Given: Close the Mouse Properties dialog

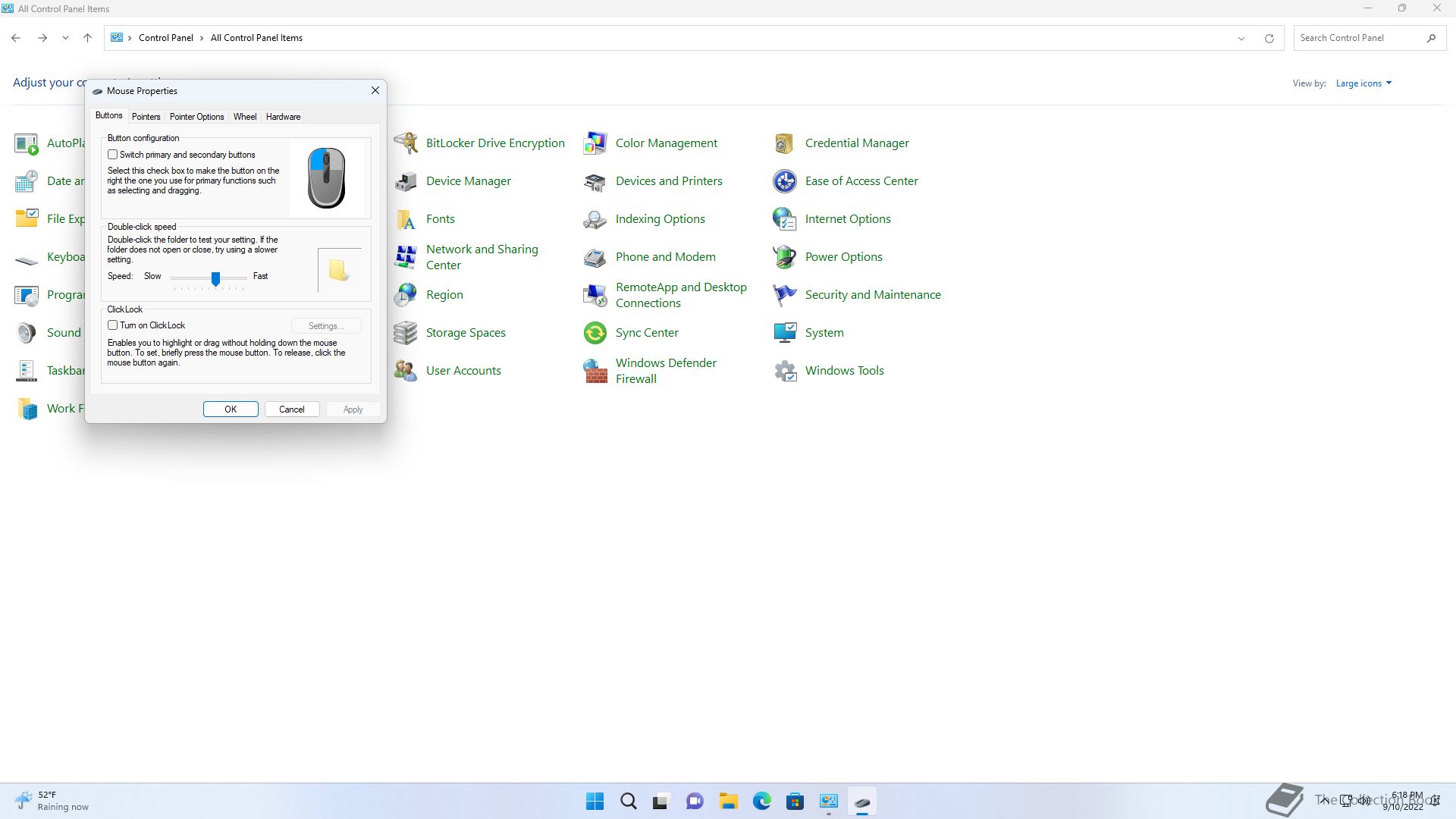Looking at the screenshot, I should [x=375, y=90].
